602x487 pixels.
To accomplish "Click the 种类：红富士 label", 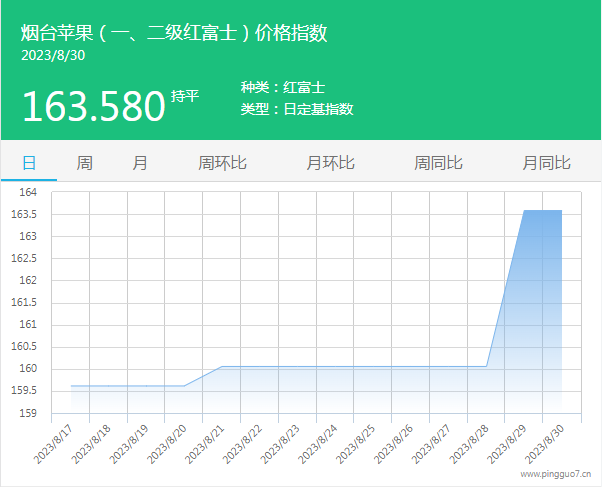I will pos(283,88).
